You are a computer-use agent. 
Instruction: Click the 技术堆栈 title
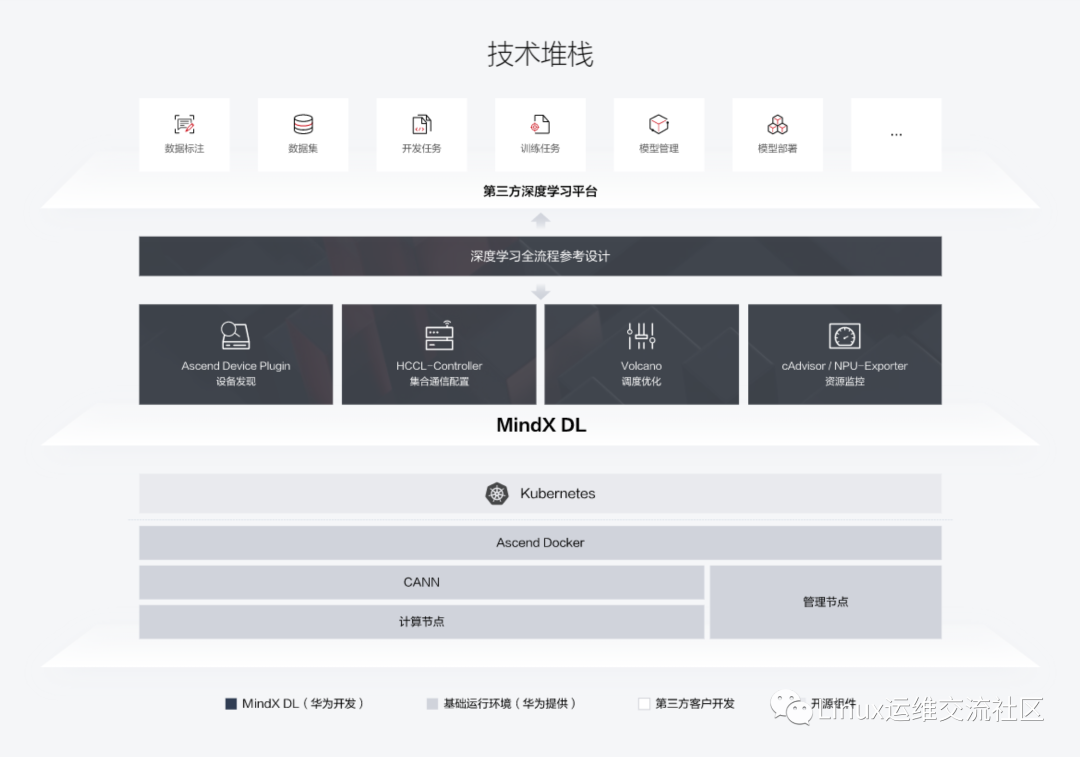pyautogui.click(x=541, y=54)
